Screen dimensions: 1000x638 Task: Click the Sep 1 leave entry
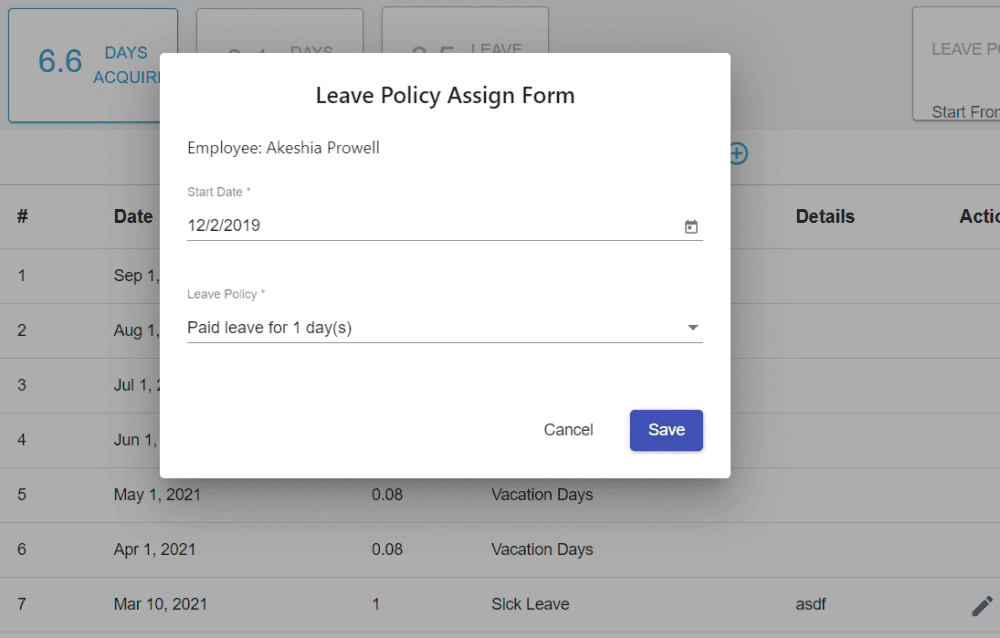136,275
